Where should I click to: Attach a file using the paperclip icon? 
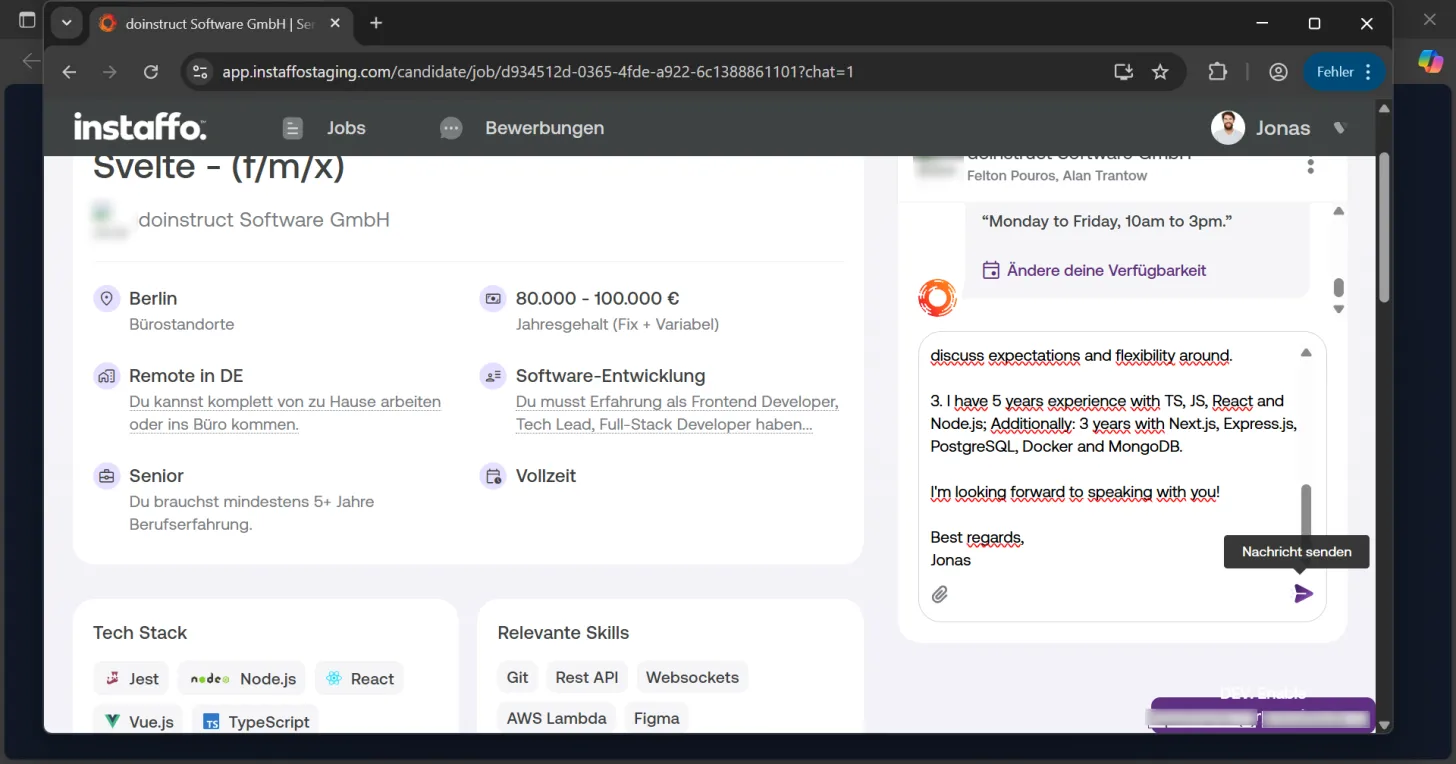[940, 595]
